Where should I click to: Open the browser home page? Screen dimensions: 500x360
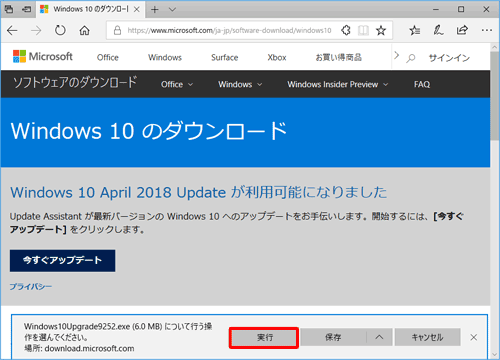84,31
